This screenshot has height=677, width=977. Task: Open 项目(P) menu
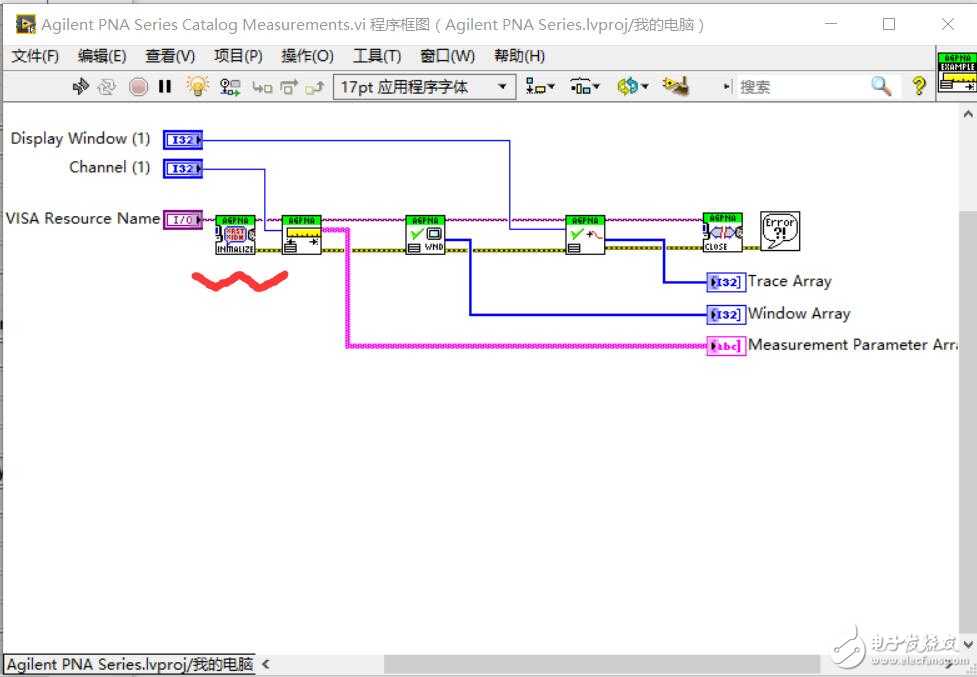(238, 56)
